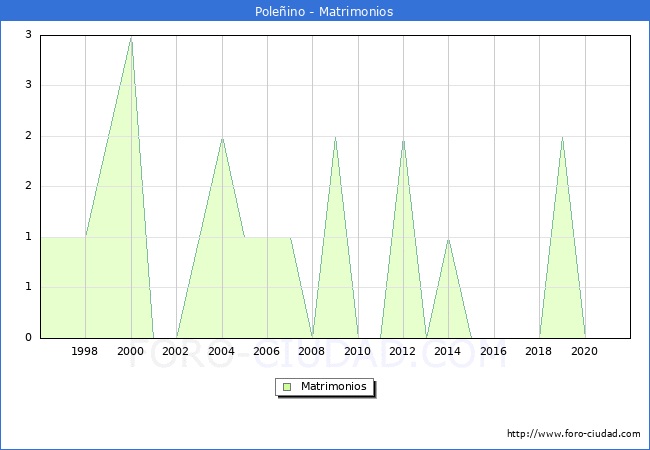Click the 2012 x-axis label
650x450 pixels.
click(x=403, y=351)
